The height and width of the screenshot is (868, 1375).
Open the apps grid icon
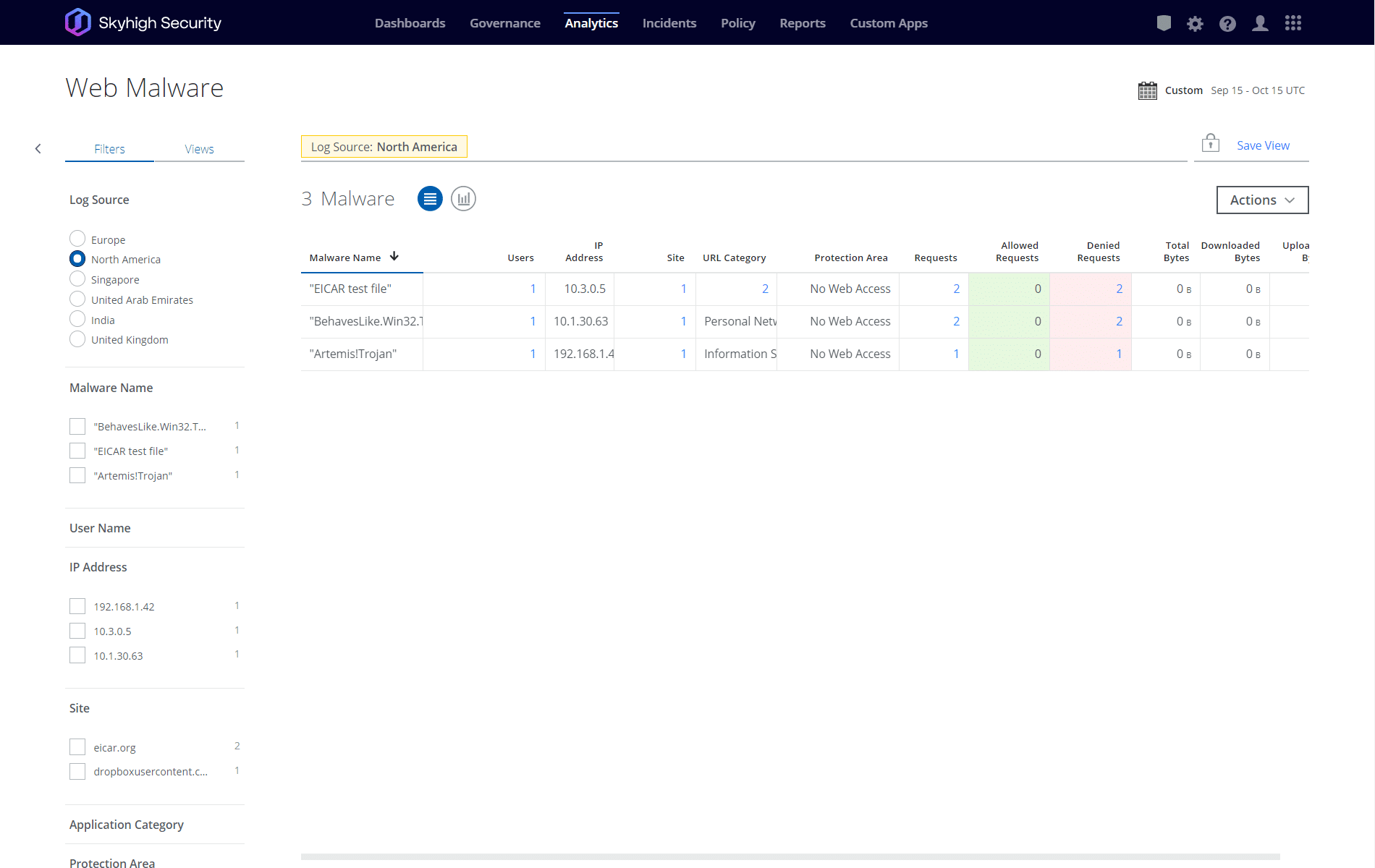pos(1293,24)
